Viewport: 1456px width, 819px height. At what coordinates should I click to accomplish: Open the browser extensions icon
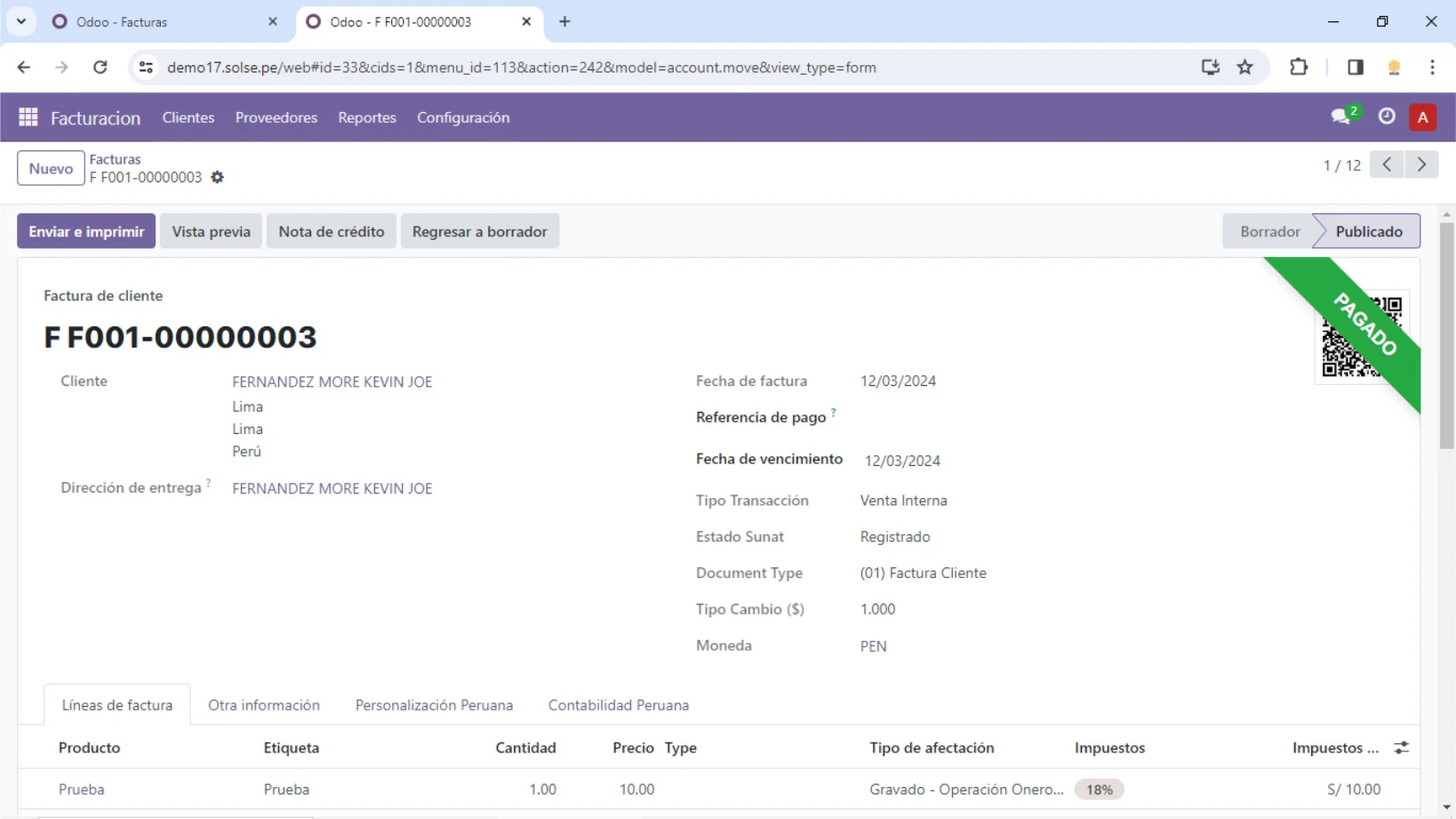1299,68
